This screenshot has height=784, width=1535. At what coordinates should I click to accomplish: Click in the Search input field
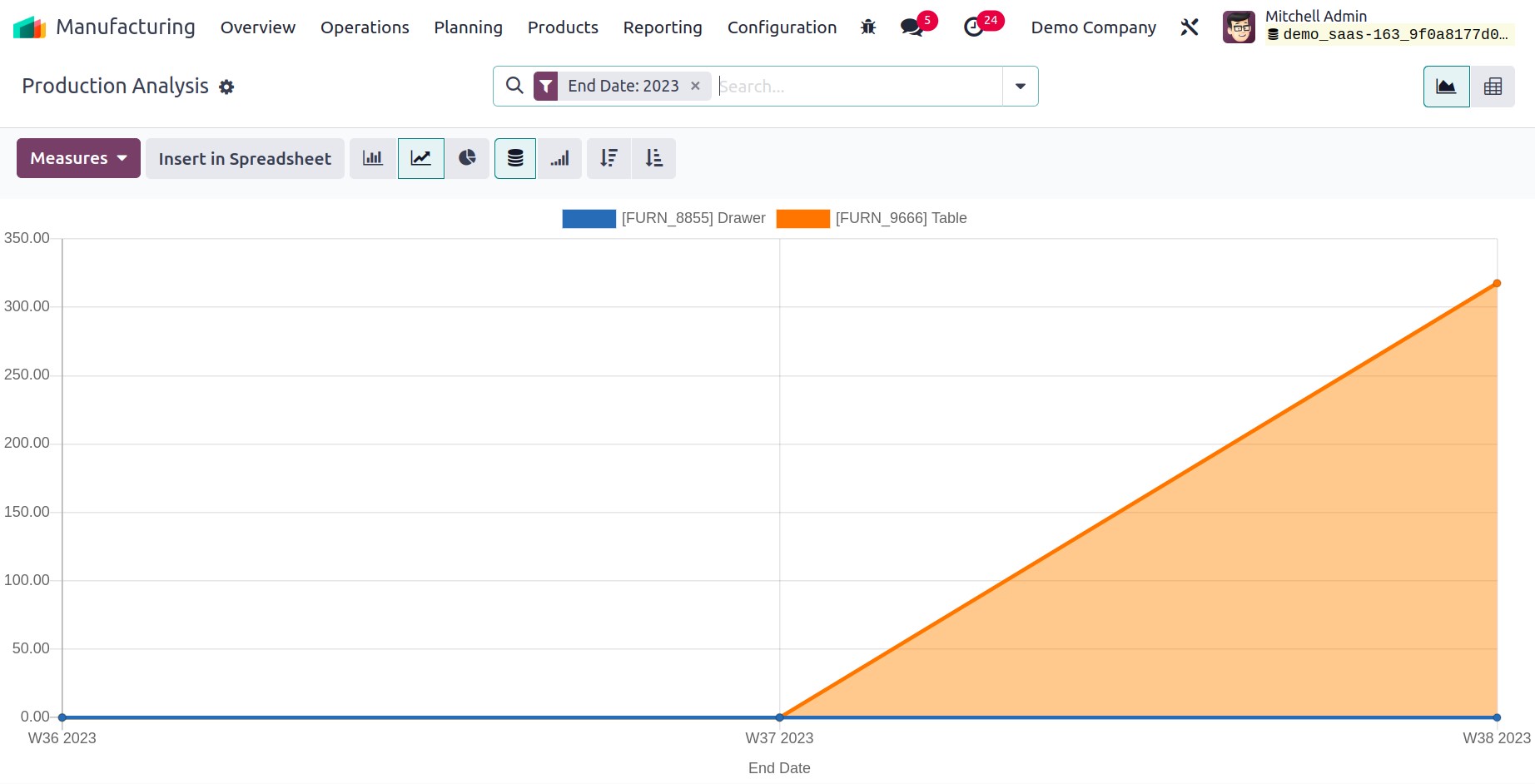tap(858, 86)
